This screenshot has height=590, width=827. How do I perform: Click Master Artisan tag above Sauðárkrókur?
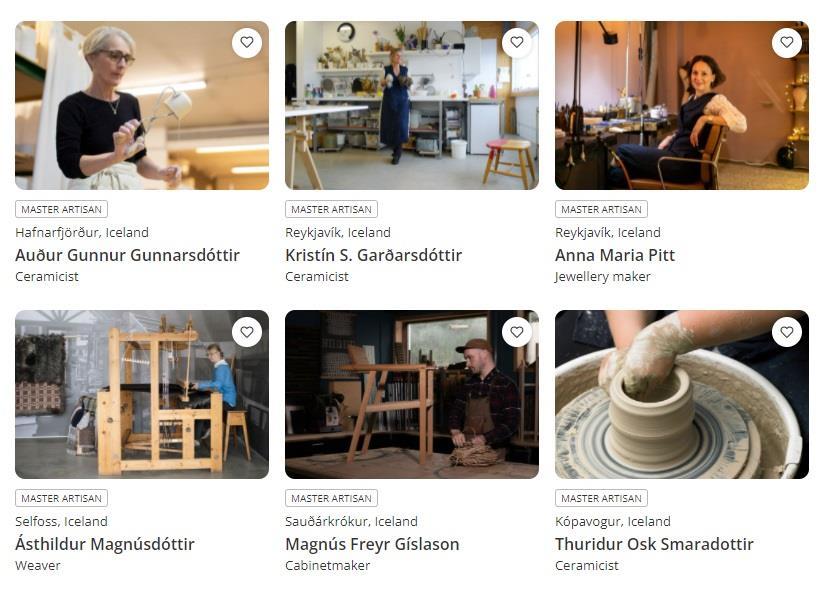coord(332,498)
